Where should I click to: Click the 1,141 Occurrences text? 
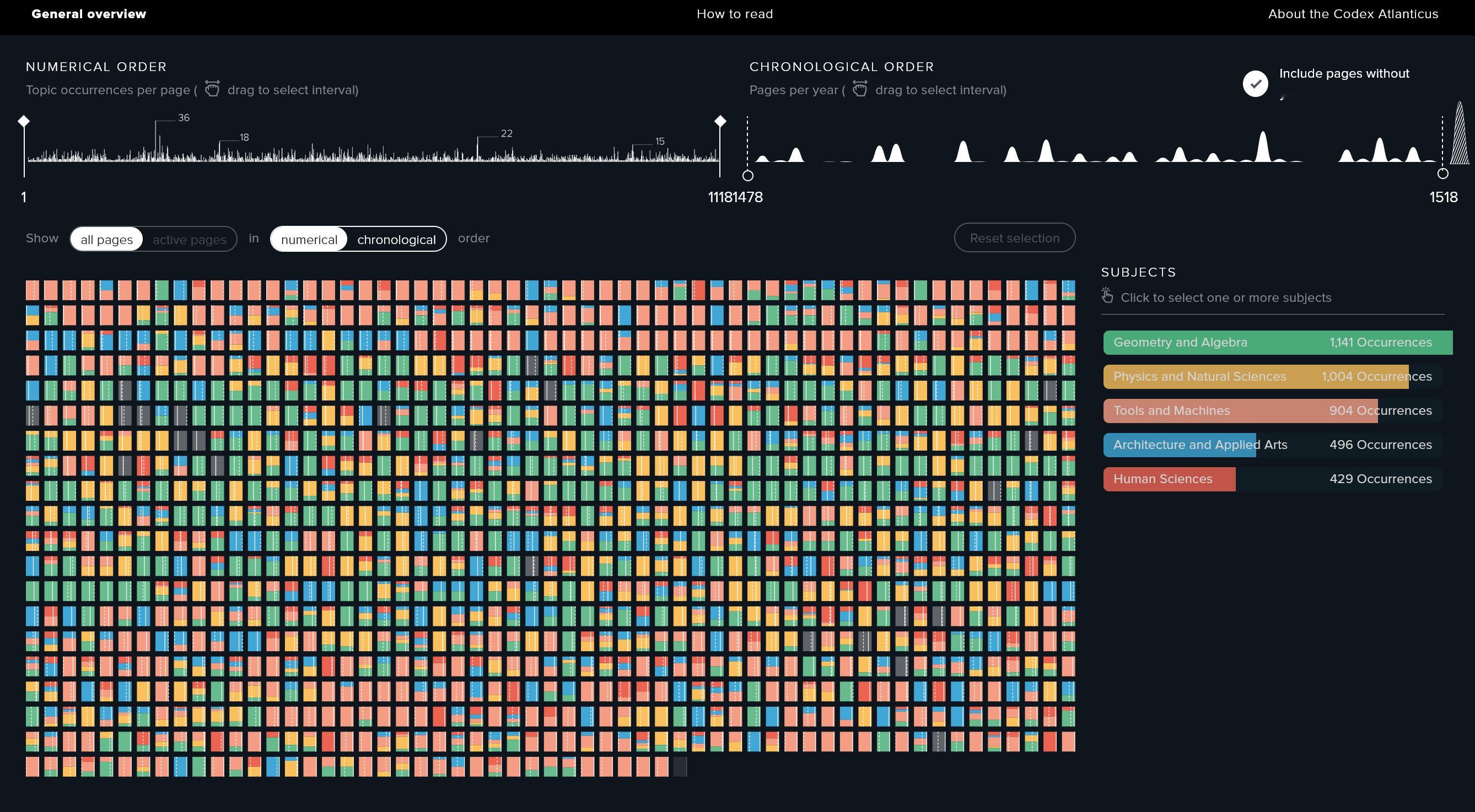1381,342
